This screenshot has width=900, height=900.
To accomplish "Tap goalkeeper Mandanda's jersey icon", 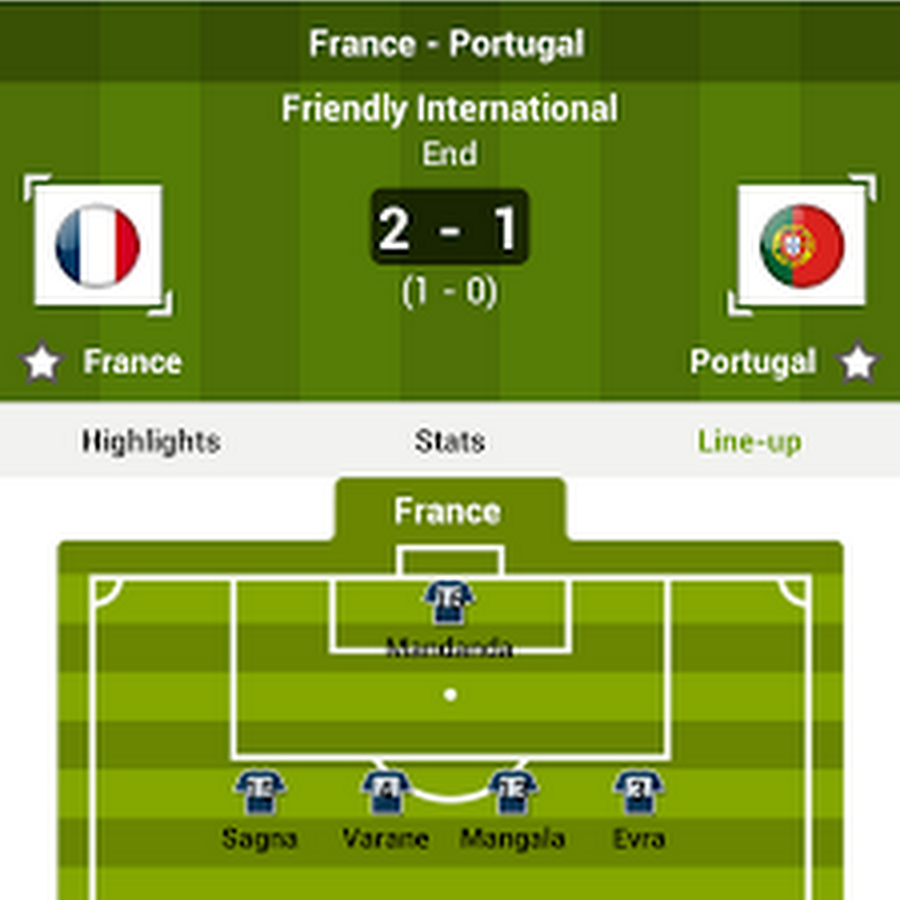I will pyautogui.click(x=449, y=601).
